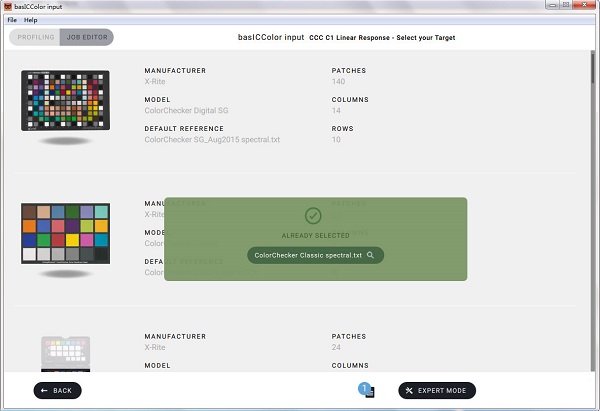This screenshot has width=600, height=411.
Task: Click the ColorChecker SG_Aug2015 spectral.txt reference
Action: tap(212, 140)
